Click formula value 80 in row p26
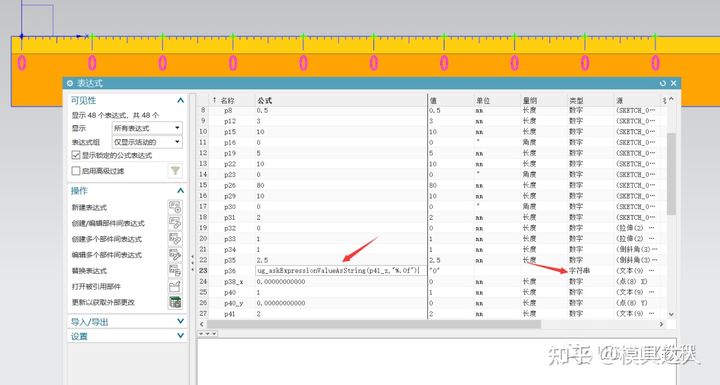Screen dimensions: 720x385 tap(260, 185)
